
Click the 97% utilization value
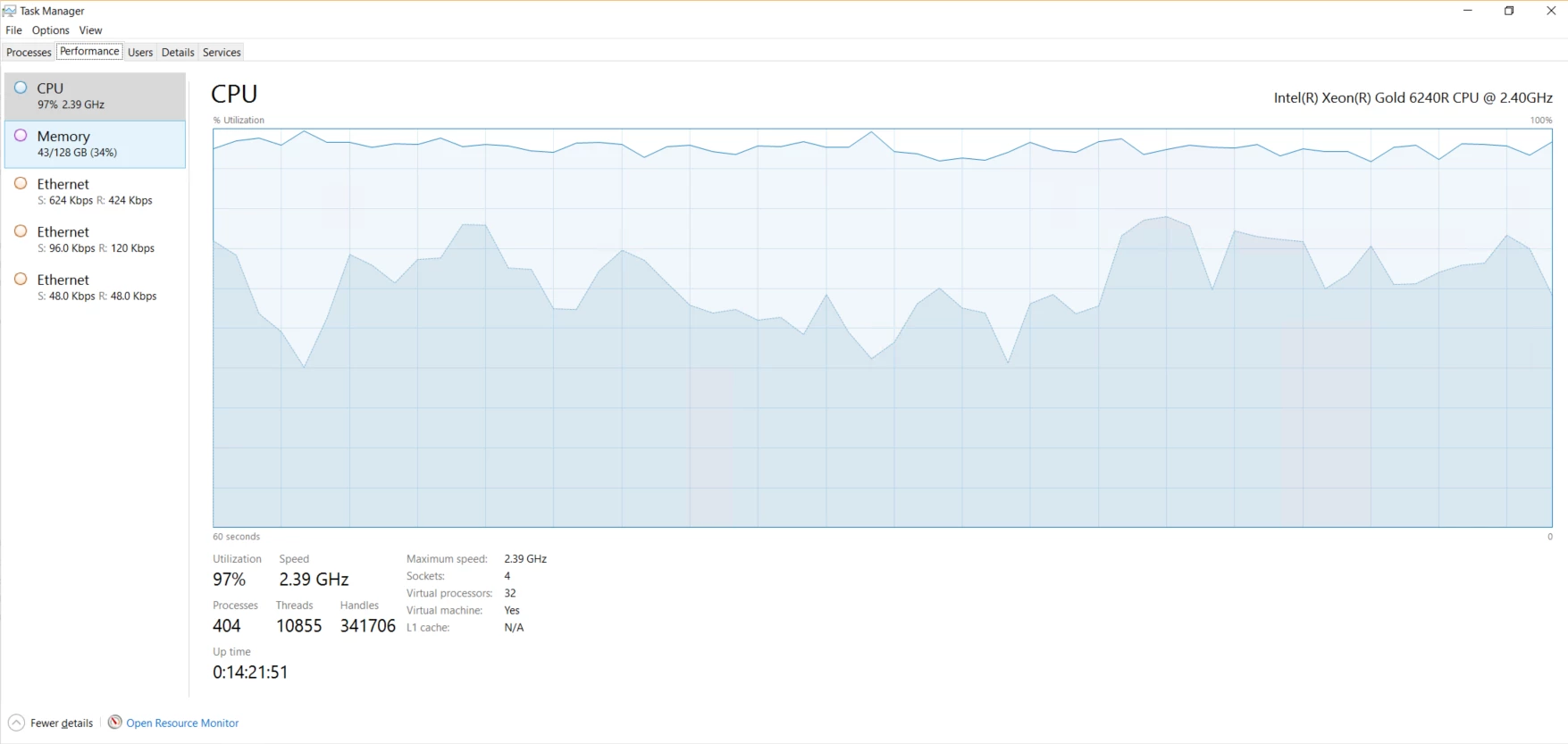[229, 580]
